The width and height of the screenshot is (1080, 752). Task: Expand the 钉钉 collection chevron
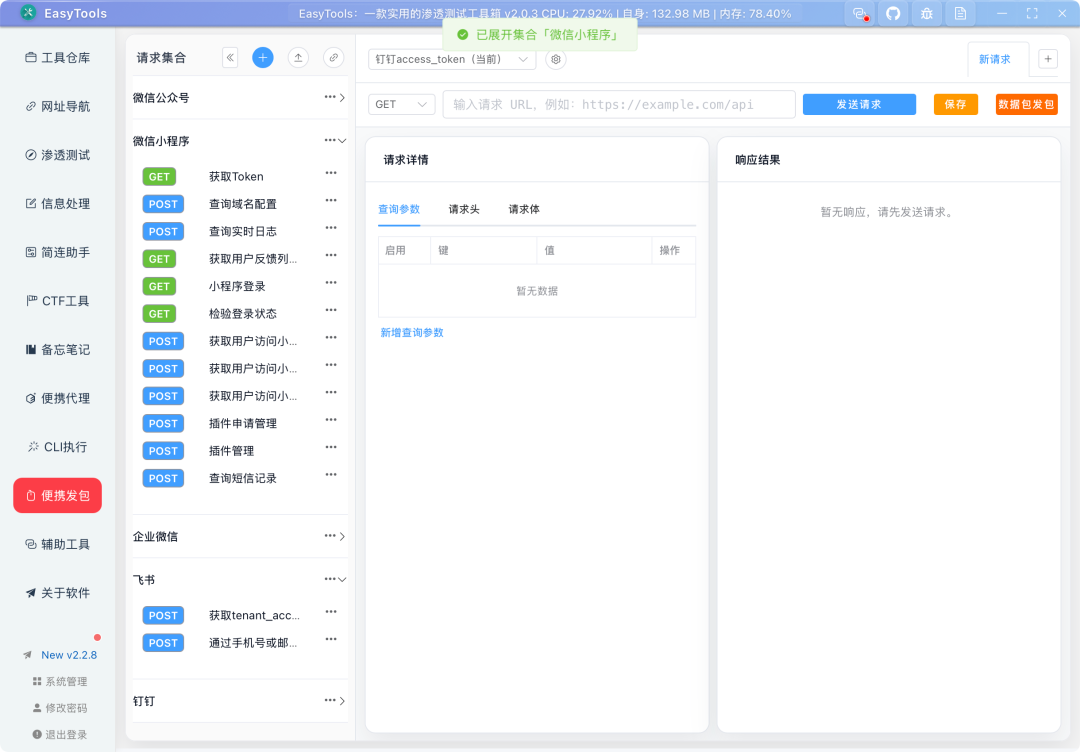(x=342, y=701)
